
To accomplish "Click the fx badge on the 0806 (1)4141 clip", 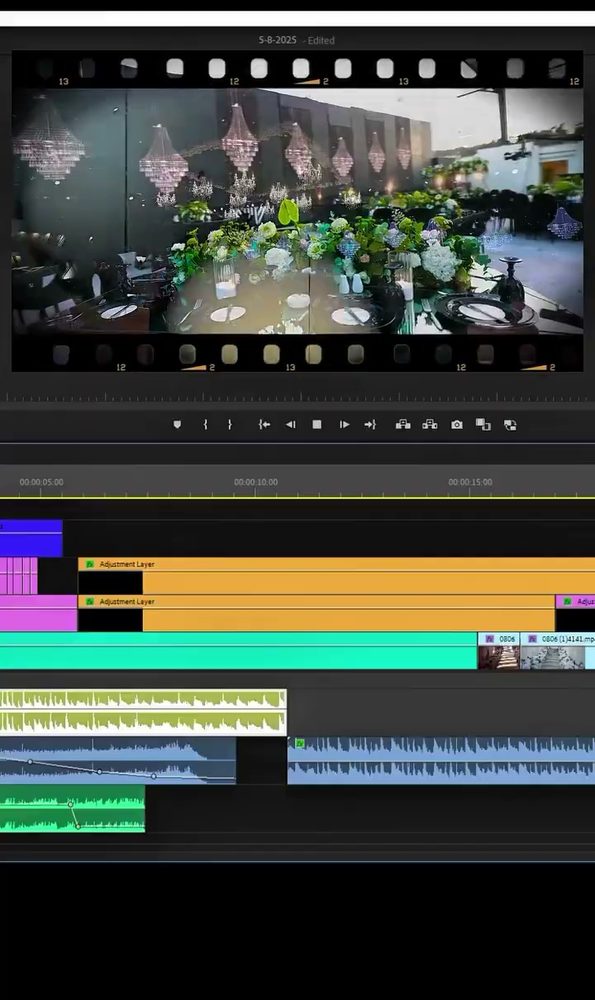I will coord(533,638).
